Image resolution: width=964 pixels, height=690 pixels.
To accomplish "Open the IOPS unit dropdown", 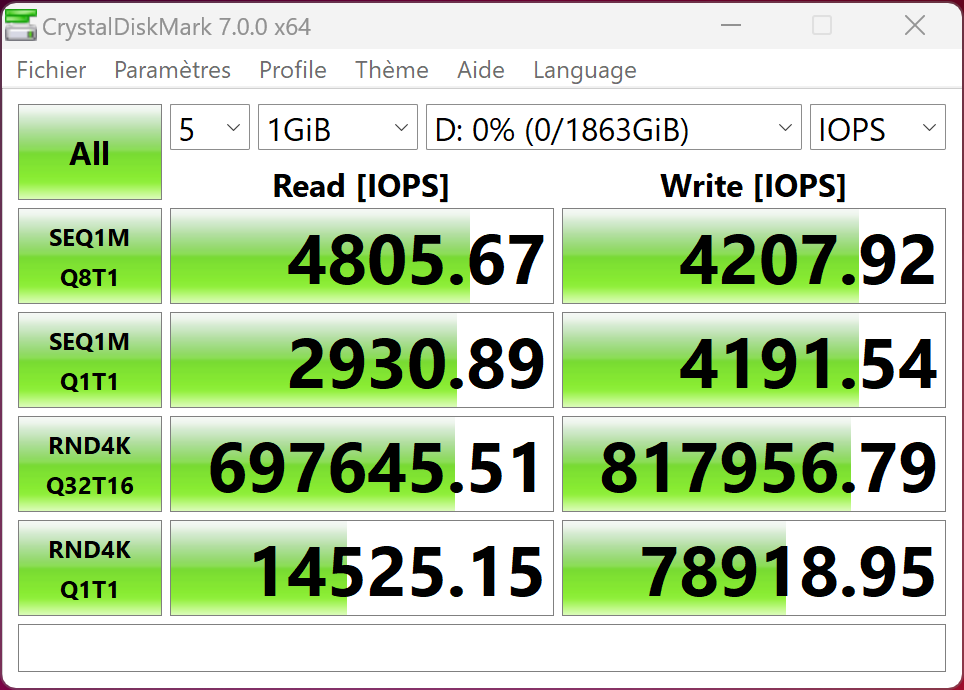I will (x=877, y=127).
